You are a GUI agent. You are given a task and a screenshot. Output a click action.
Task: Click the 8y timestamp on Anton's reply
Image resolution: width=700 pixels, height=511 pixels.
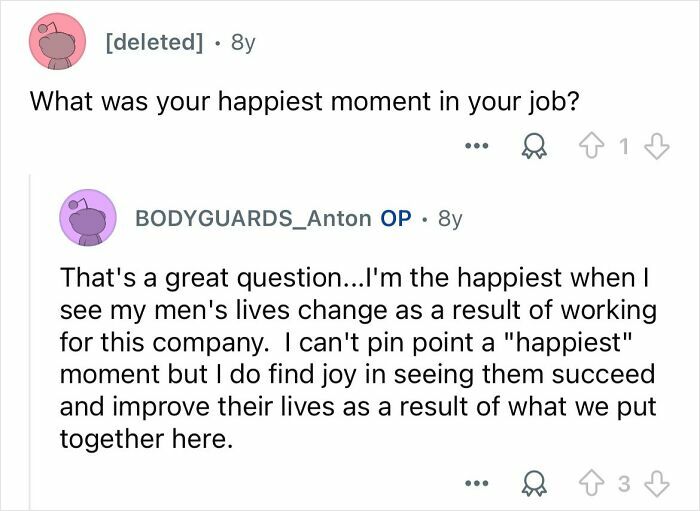[450, 219]
